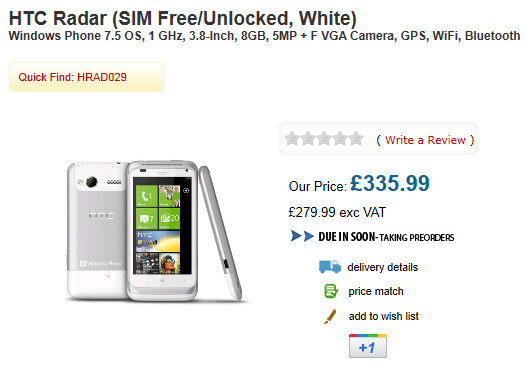Image resolution: width=527 pixels, height=366 pixels.
Task: Rate with the fourth star
Action: pos(340,138)
